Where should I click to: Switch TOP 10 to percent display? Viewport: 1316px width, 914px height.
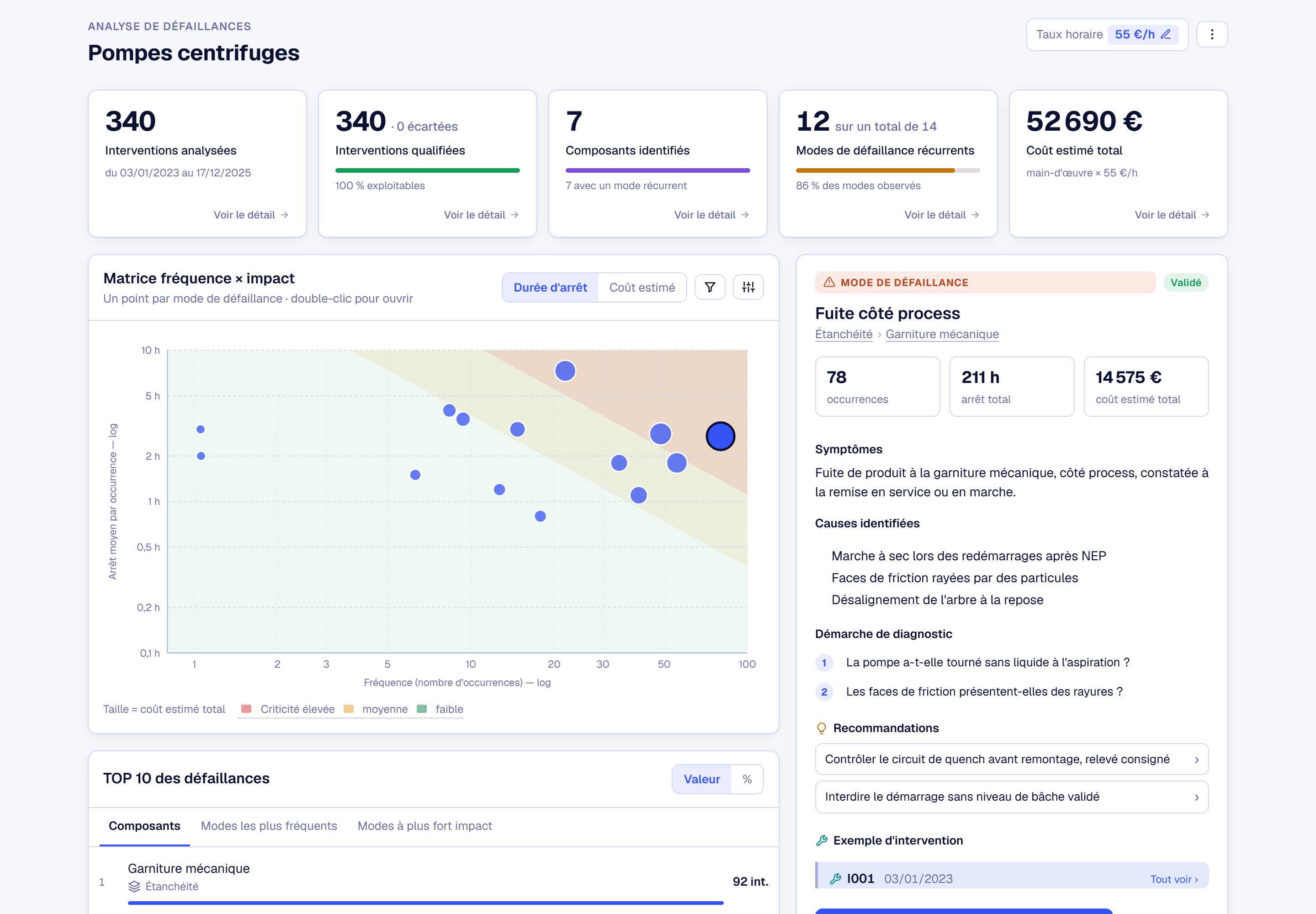(x=747, y=779)
